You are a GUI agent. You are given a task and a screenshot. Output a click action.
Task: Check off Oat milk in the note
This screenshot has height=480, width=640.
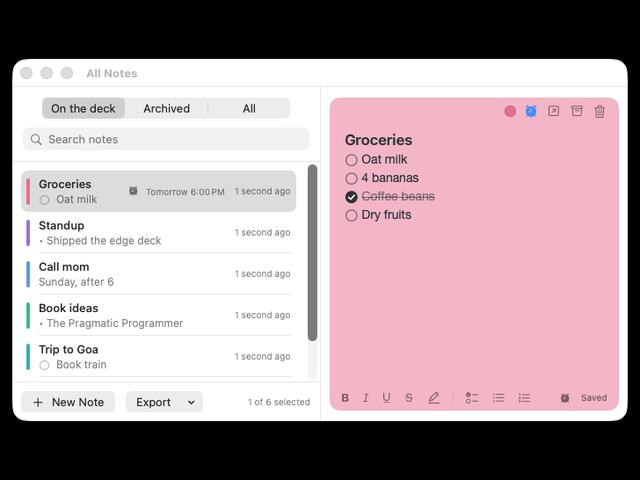tap(351, 160)
